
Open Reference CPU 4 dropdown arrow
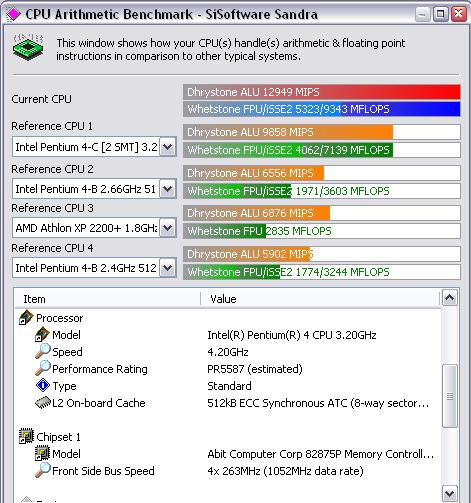(167, 267)
